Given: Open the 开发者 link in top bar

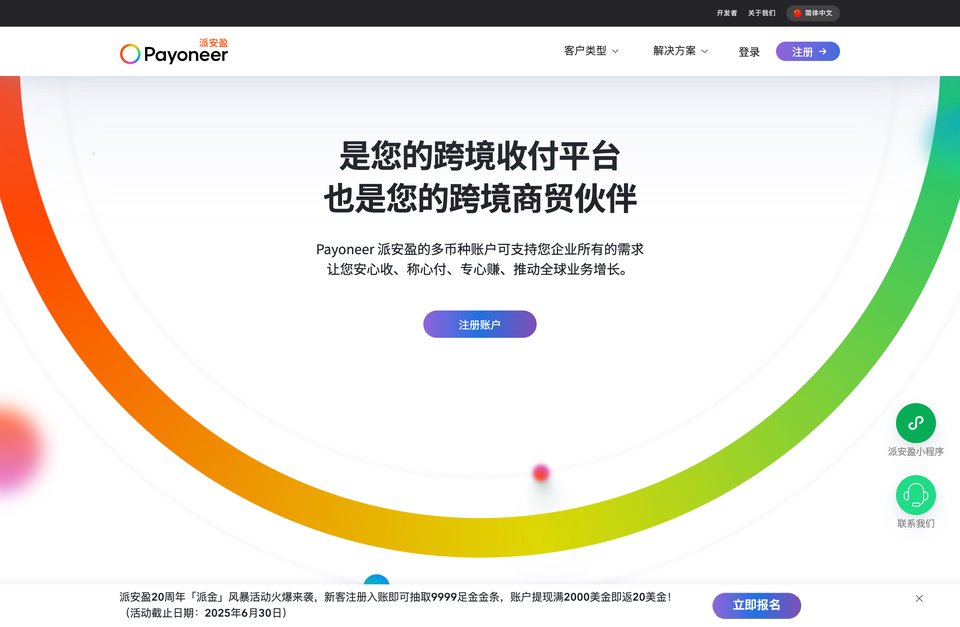Looking at the screenshot, I should click(x=727, y=13).
